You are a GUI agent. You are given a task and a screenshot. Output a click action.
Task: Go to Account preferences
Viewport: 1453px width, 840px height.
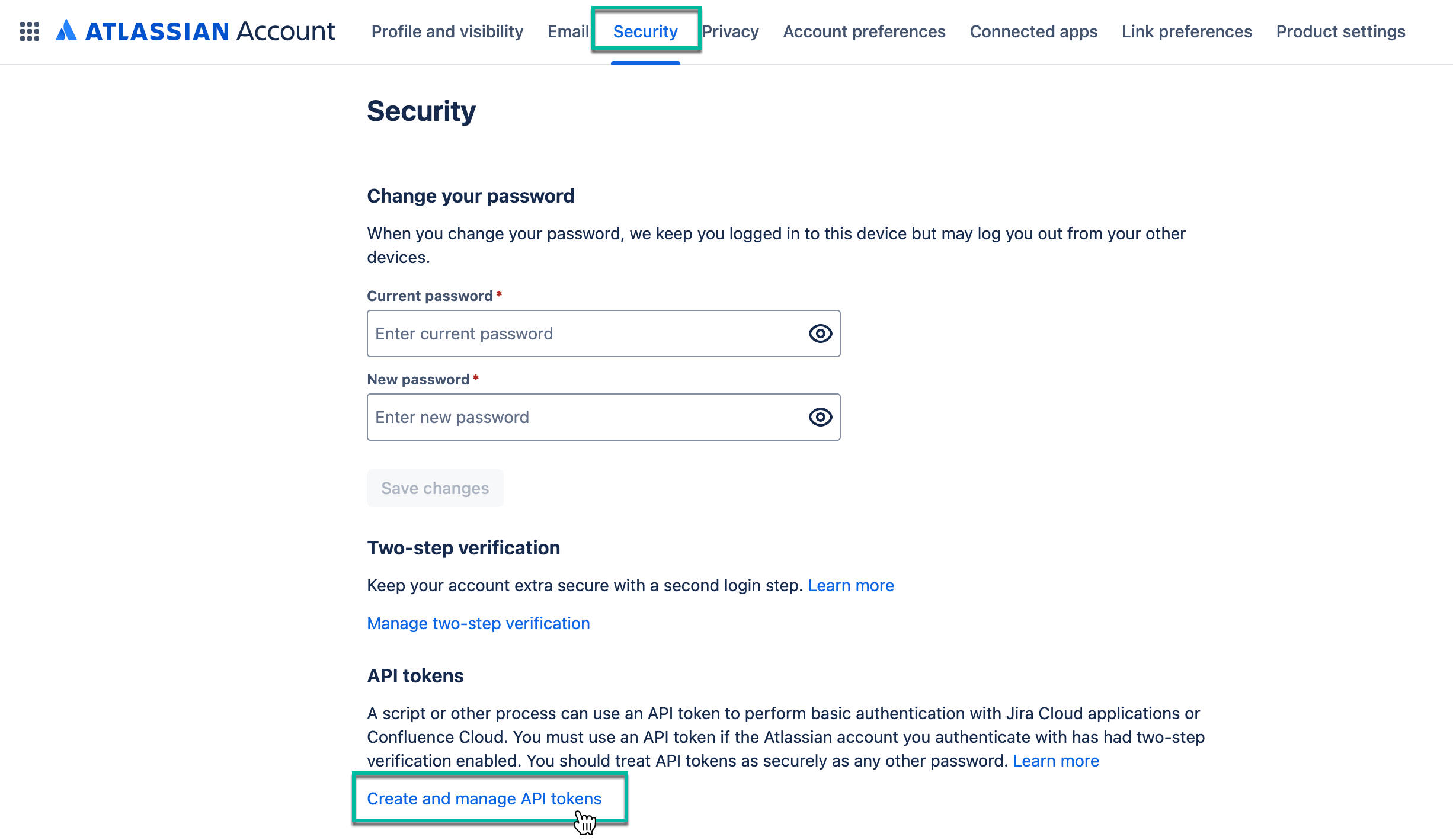(x=864, y=32)
